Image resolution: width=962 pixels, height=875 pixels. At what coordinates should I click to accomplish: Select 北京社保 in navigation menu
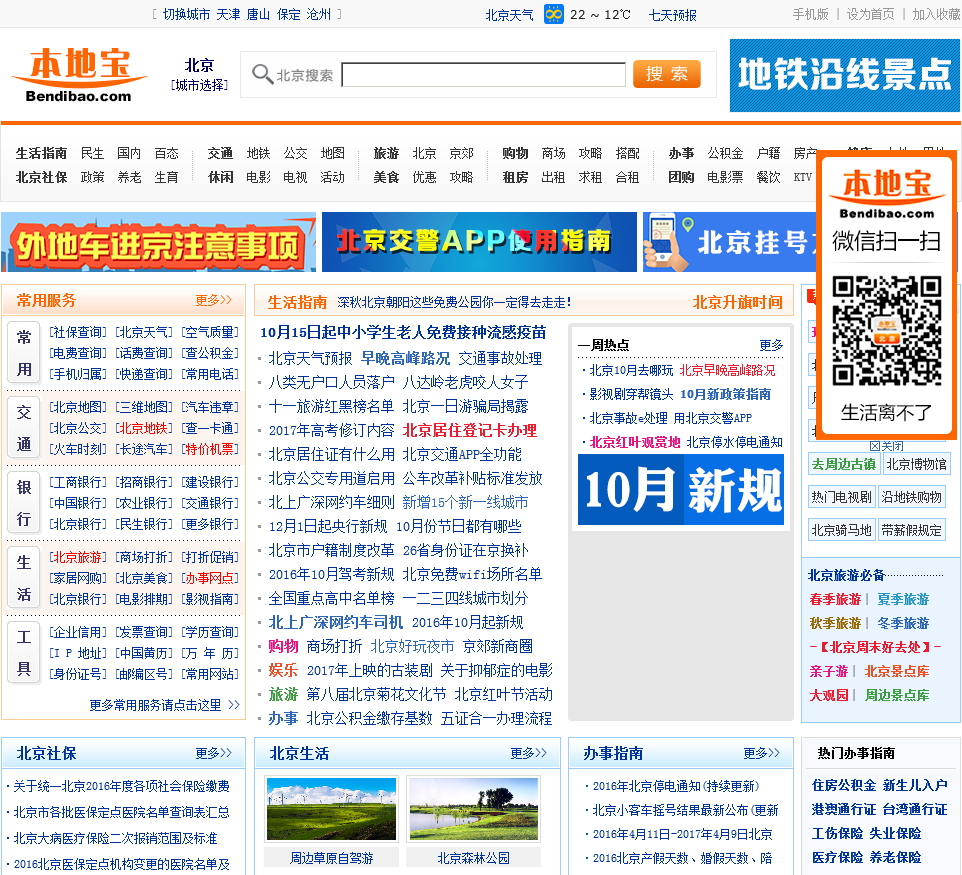[x=41, y=177]
